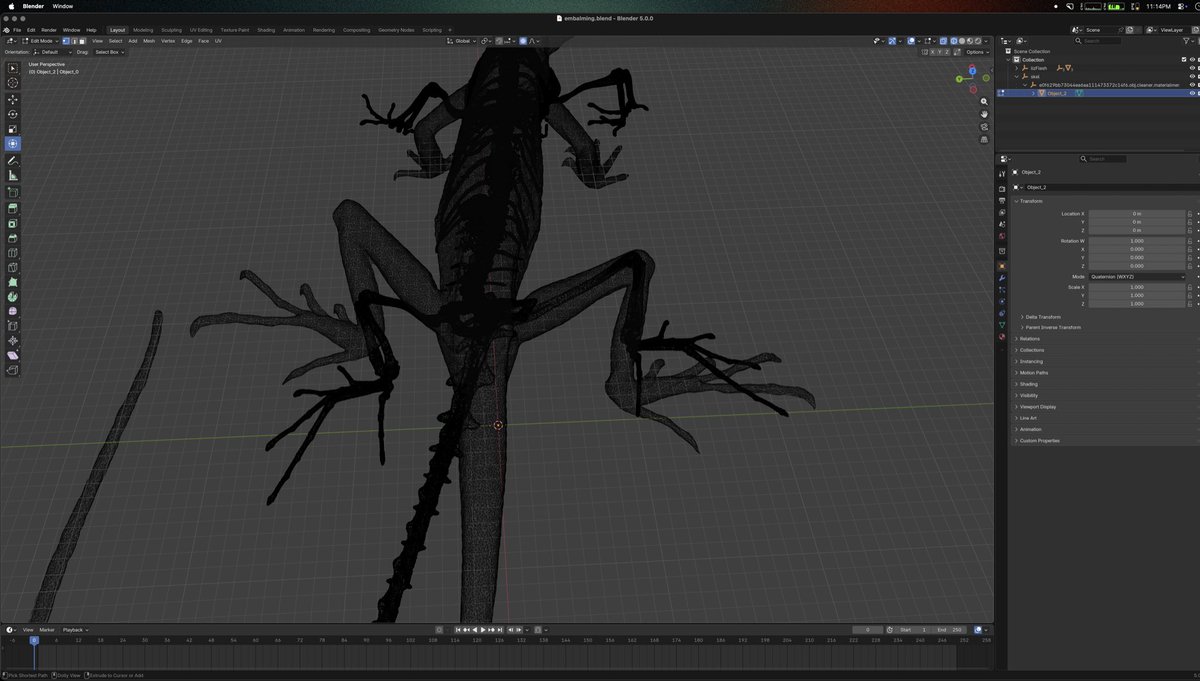Hide Object_2 with its eye icon
This screenshot has width=1200, height=681.
point(1192,93)
